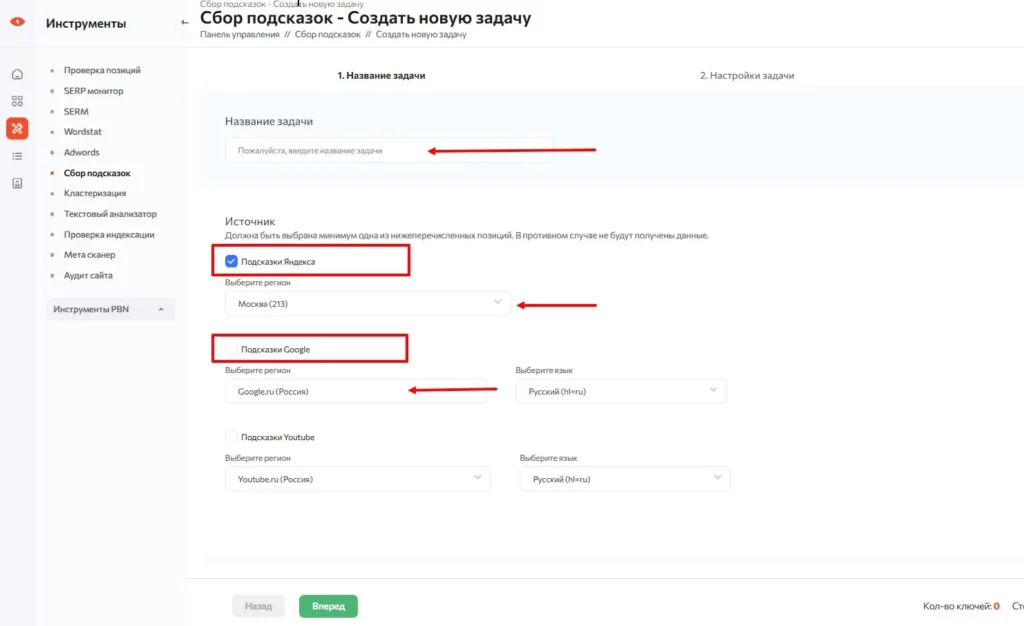Open the home icon in left rail
Screen dimensions: 1024x626
click(17, 74)
